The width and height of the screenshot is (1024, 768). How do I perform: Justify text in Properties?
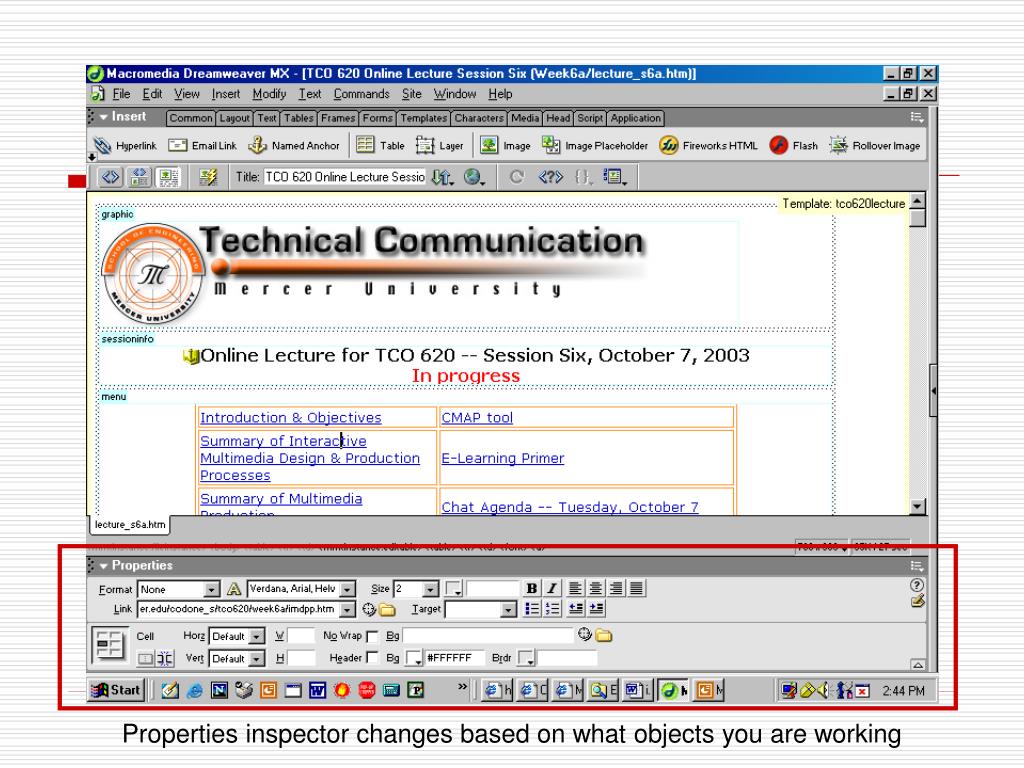[x=636, y=588]
